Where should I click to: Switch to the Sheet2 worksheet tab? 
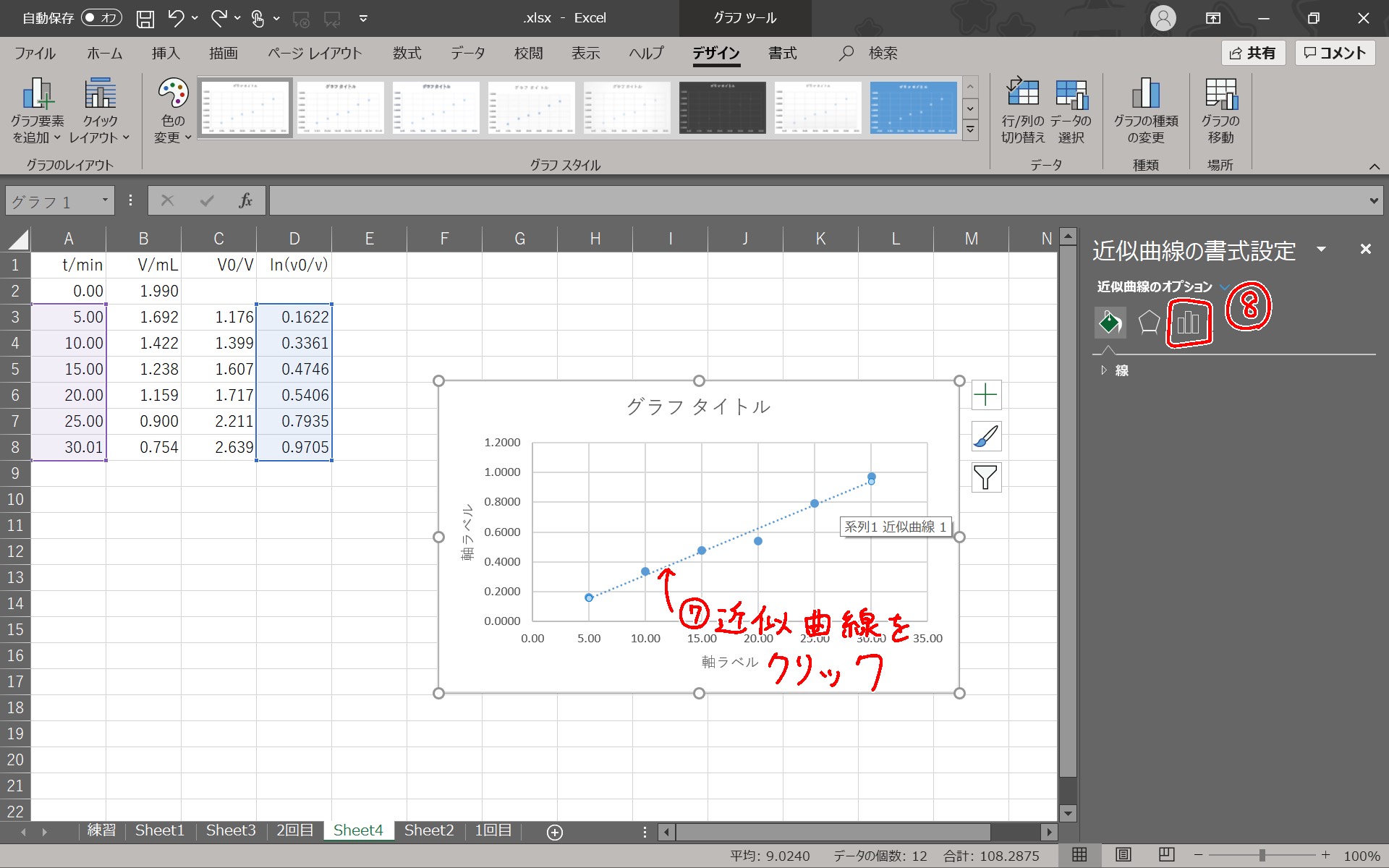pos(429,830)
